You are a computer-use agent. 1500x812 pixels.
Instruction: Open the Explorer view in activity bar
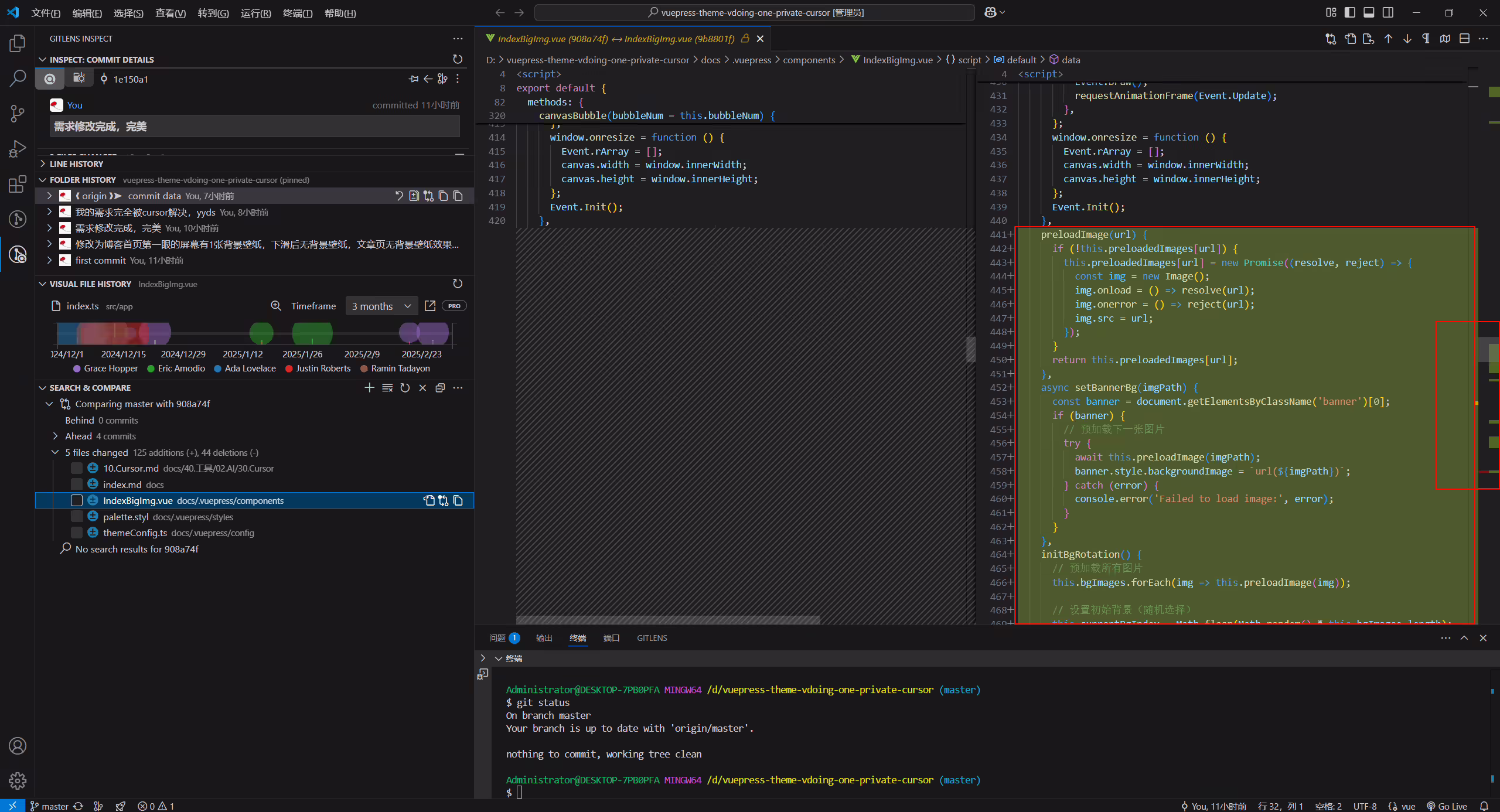pyautogui.click(x=18, y=43)
